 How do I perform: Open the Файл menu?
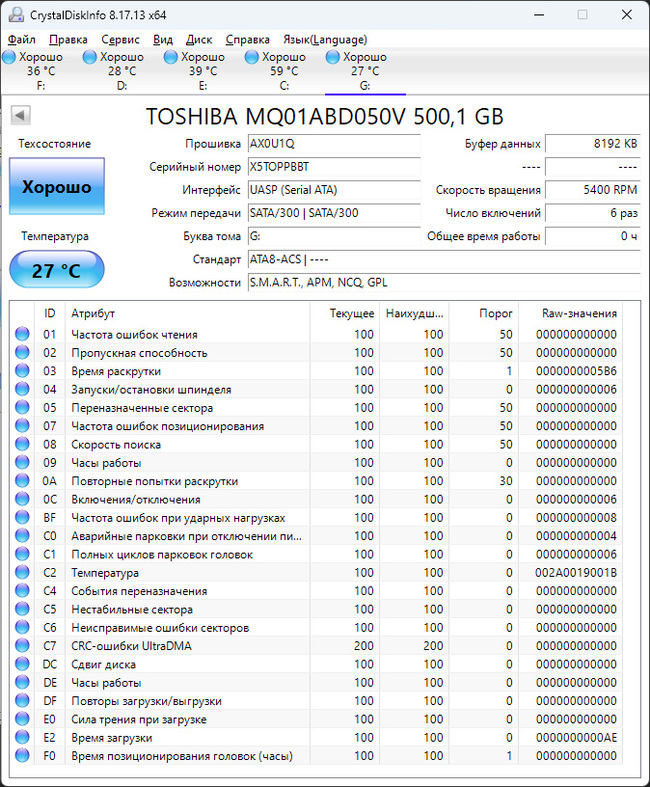tap(21, 39)
